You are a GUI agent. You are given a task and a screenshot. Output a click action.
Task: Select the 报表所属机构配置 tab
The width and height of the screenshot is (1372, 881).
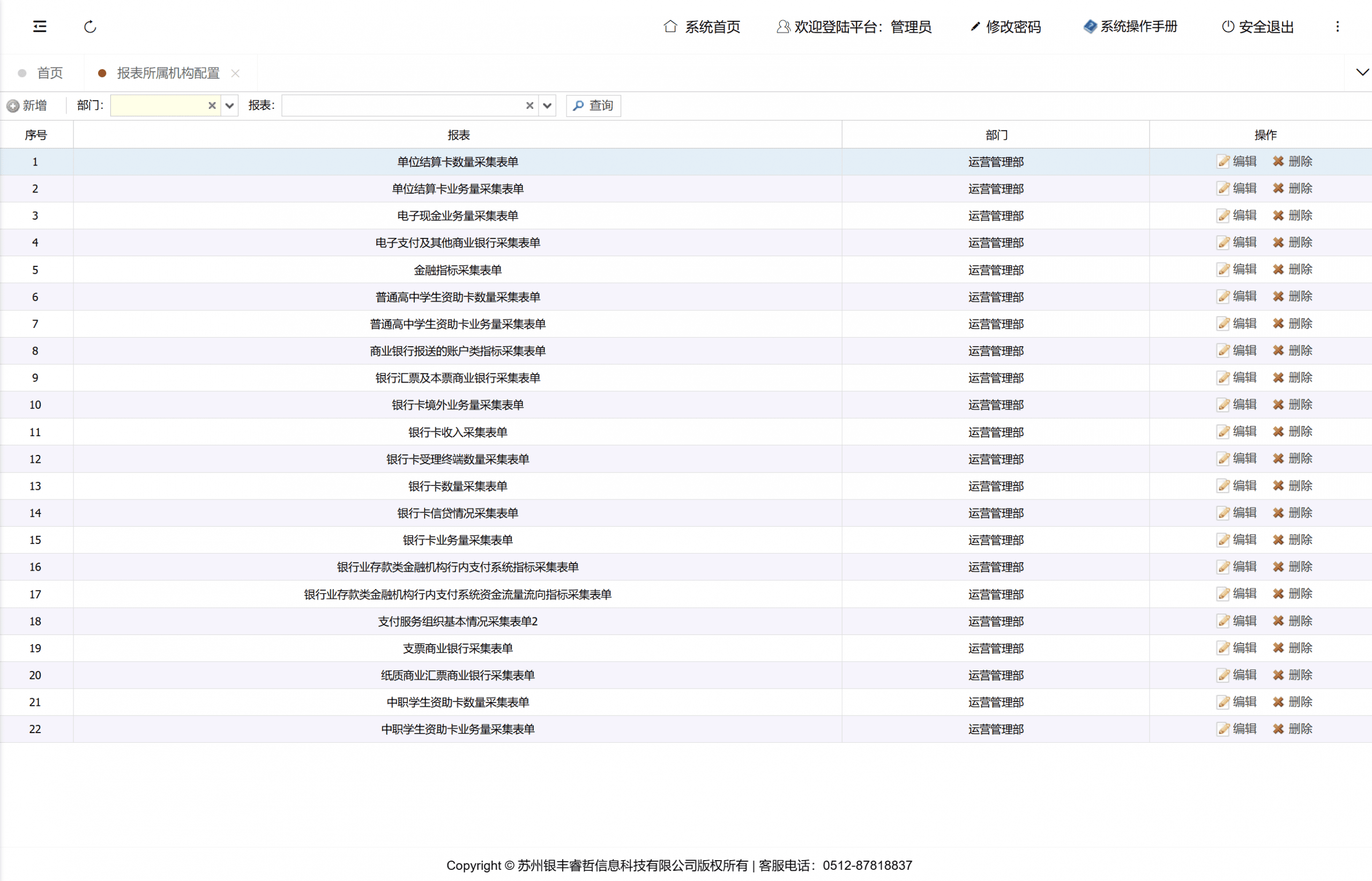(x=168, y=73)
